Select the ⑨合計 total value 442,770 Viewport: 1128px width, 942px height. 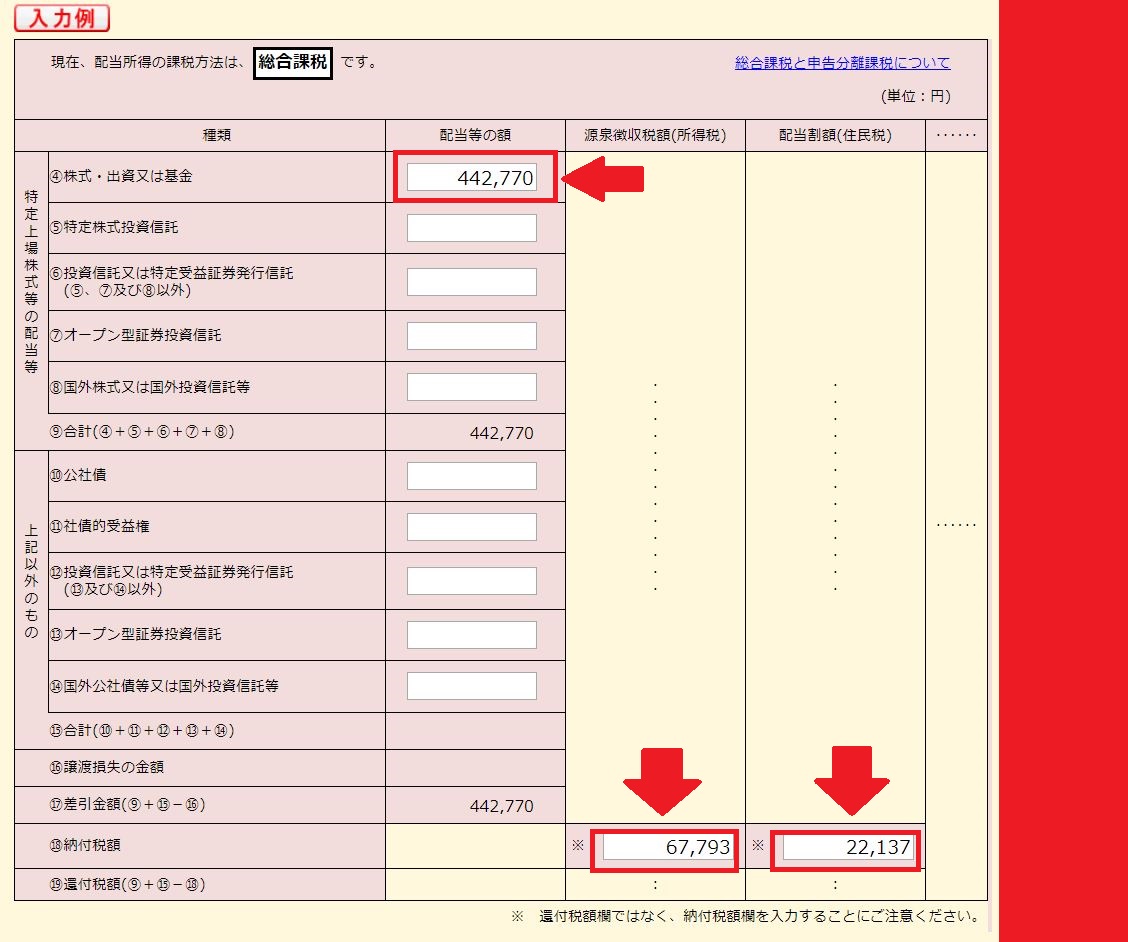(501, 433)
